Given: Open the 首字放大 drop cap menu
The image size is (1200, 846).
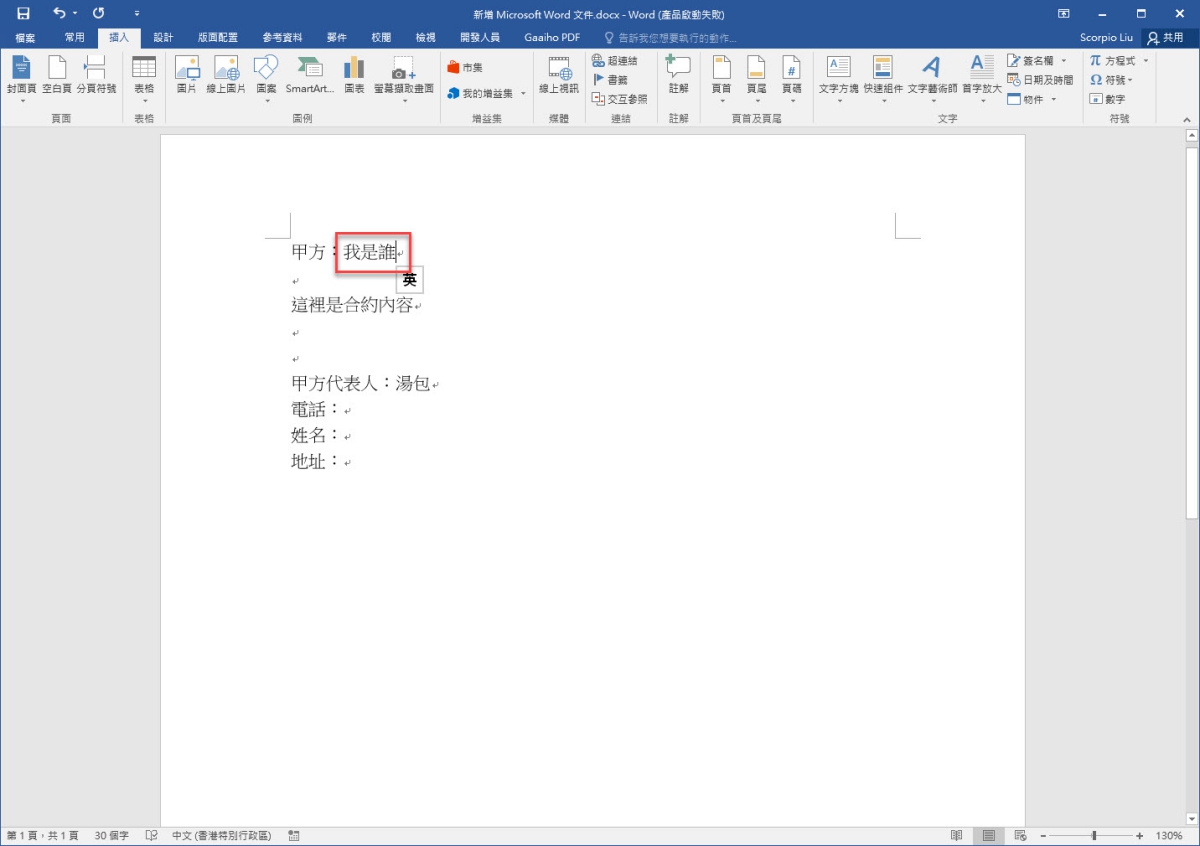Looking at the screenshot, I should pyautogui.click(x=982, y=79).
